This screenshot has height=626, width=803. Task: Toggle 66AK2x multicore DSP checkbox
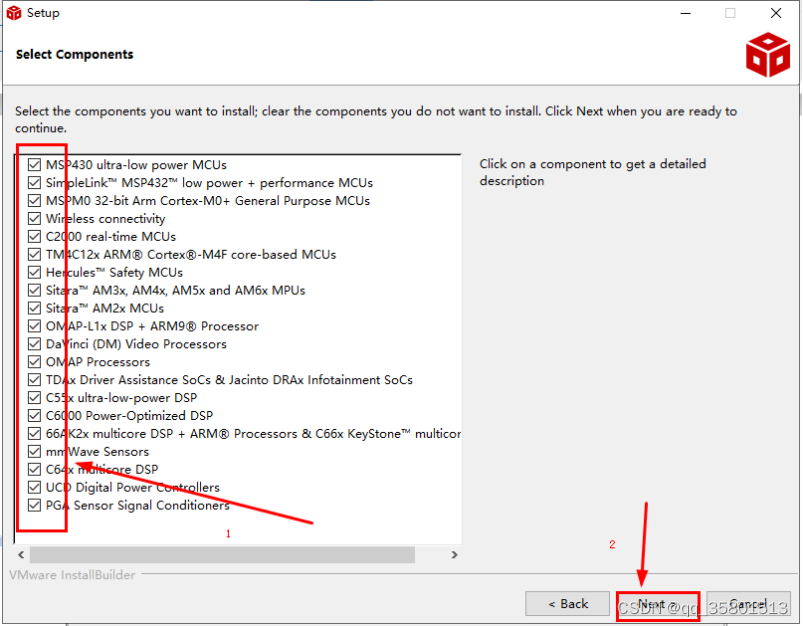[34, 433]
